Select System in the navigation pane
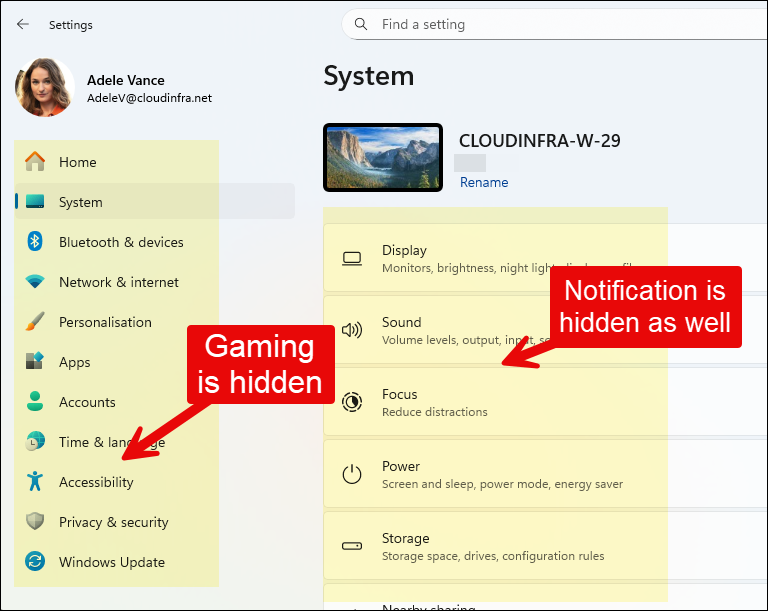Viewport: 768px width, 611px height. click(80, 202)
